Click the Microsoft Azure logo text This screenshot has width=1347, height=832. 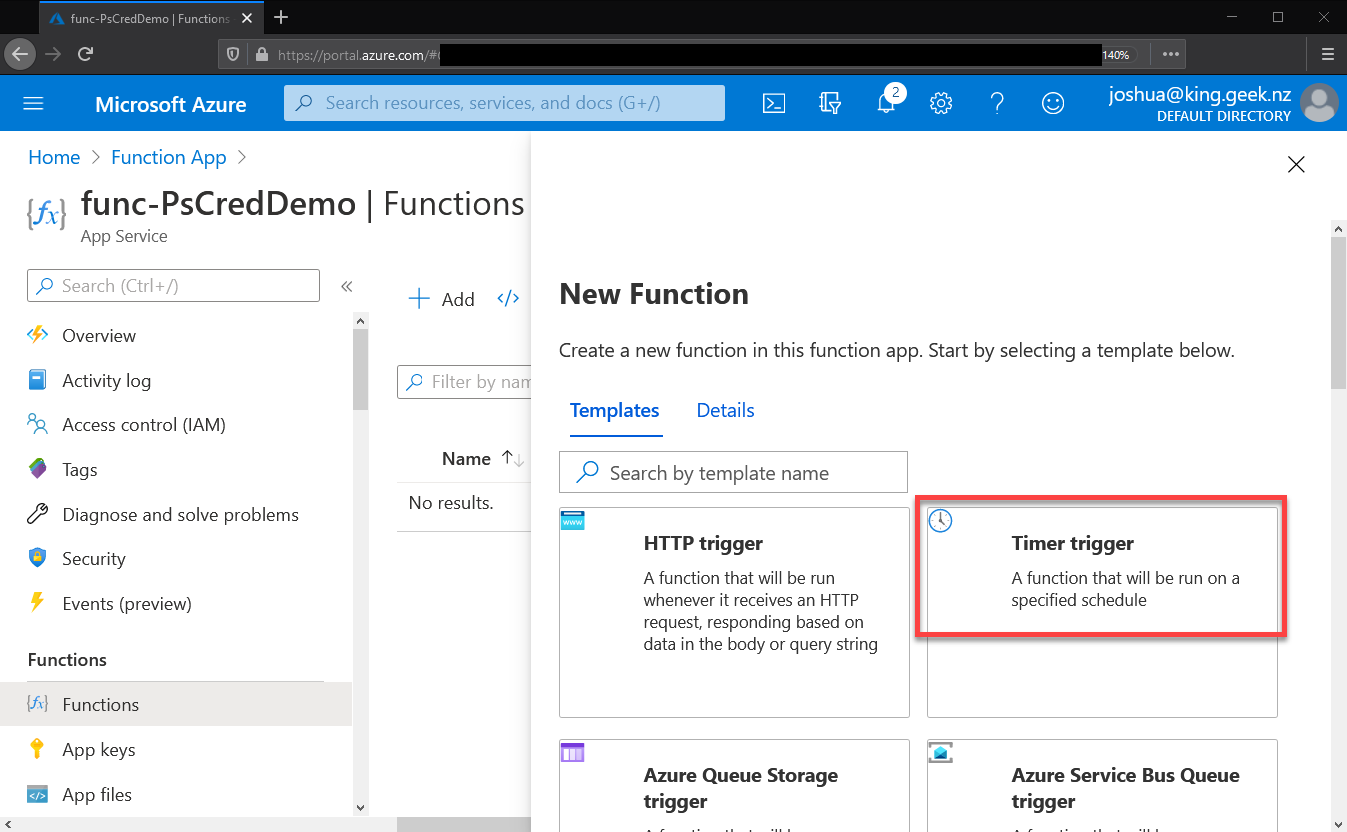[x=170, y=104]
